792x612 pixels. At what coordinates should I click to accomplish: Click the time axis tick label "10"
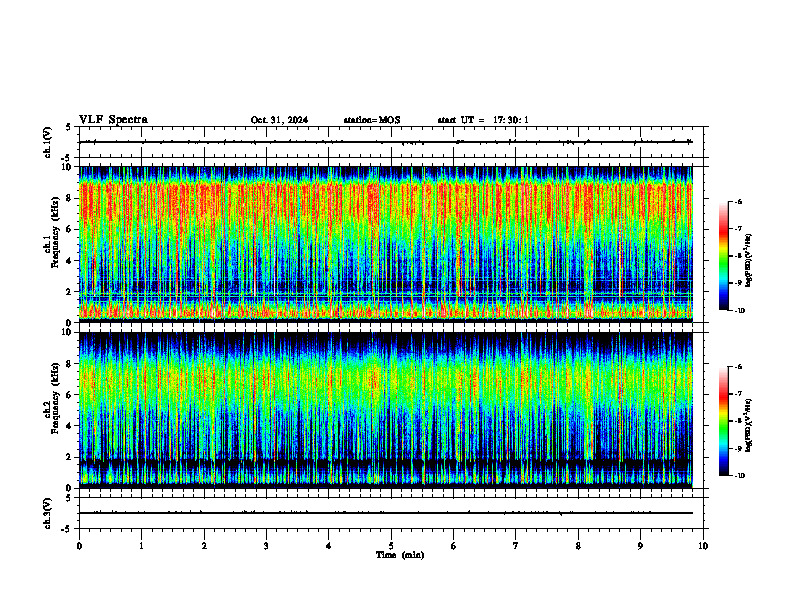click(703, 546)
